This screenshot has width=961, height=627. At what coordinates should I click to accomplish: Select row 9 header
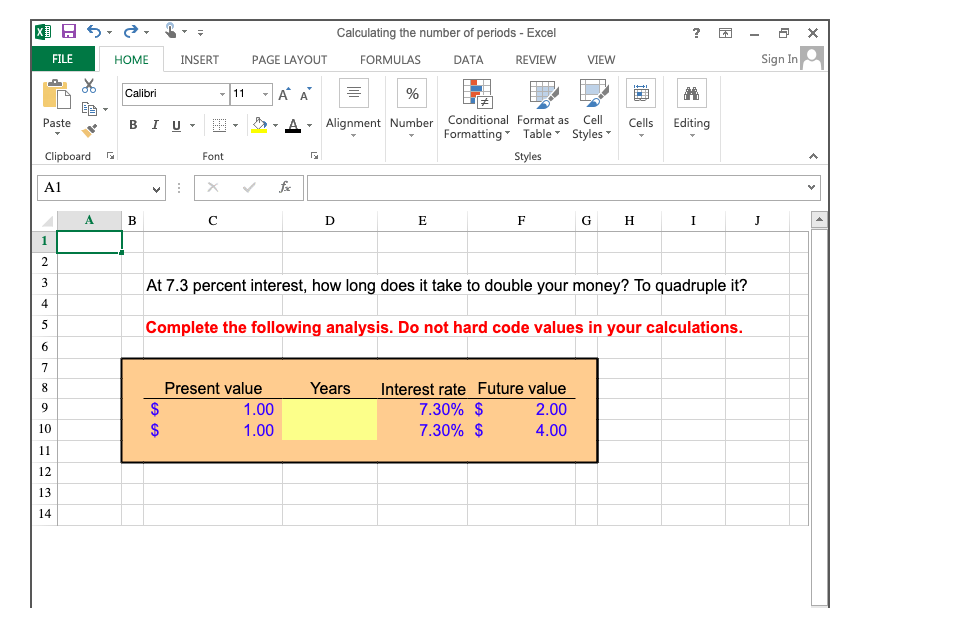[45, 408]
